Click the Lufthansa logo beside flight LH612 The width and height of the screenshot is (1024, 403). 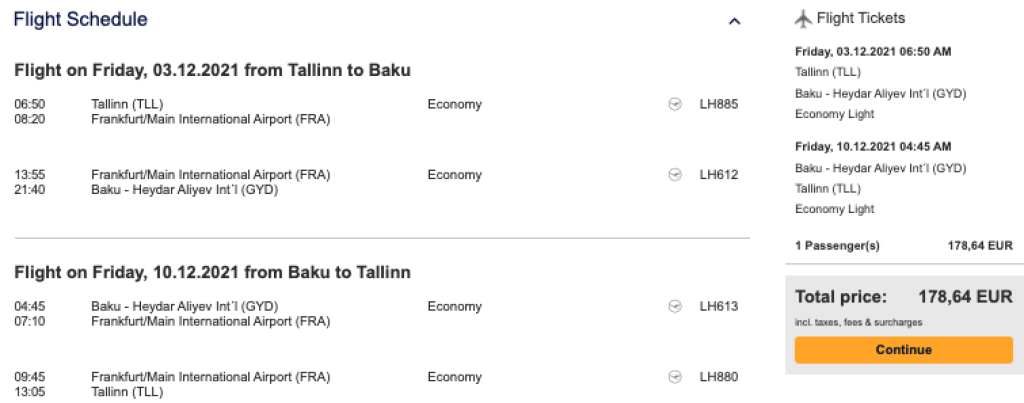(675, 175)
